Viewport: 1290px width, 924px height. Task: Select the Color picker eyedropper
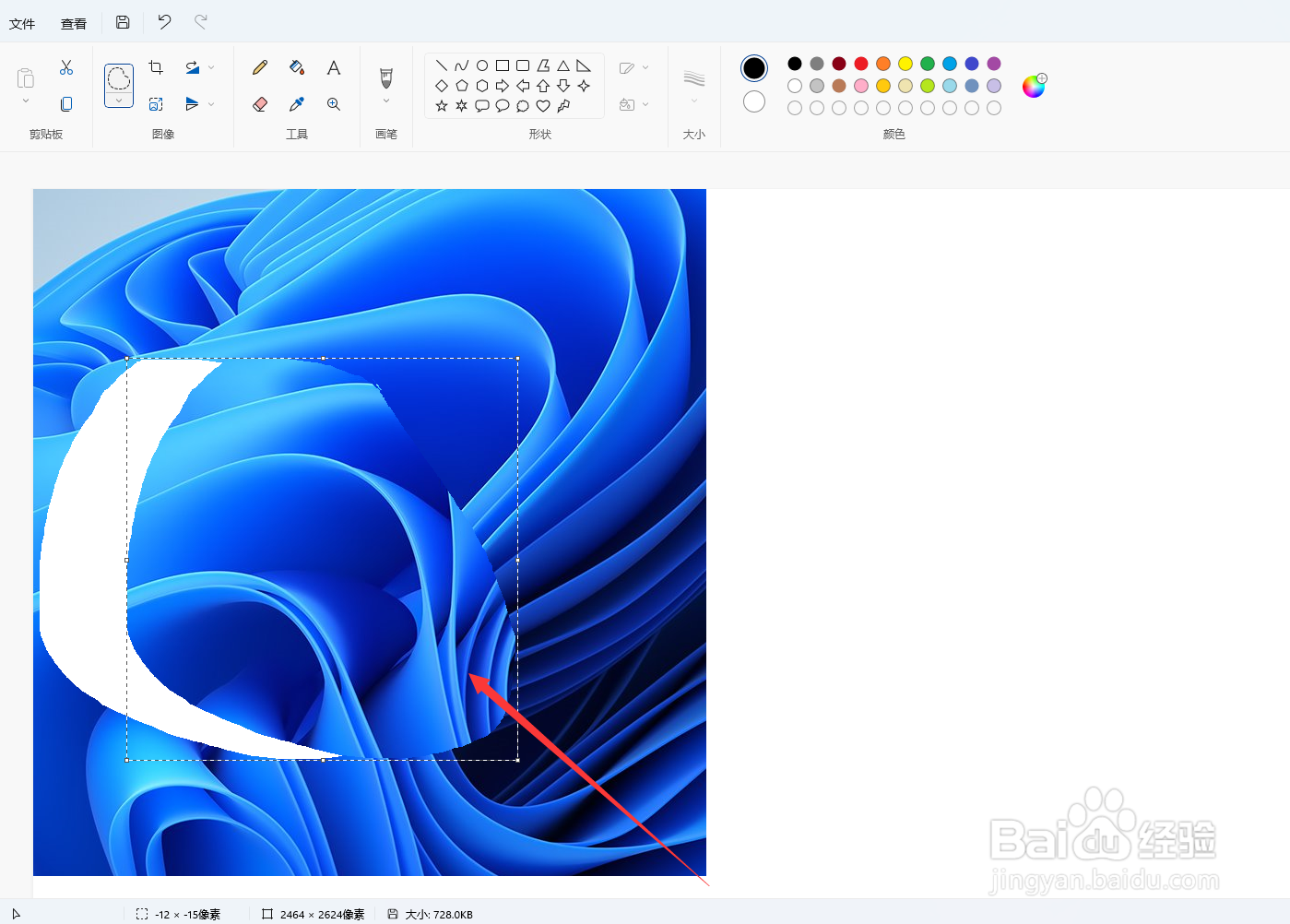(297, 104)
